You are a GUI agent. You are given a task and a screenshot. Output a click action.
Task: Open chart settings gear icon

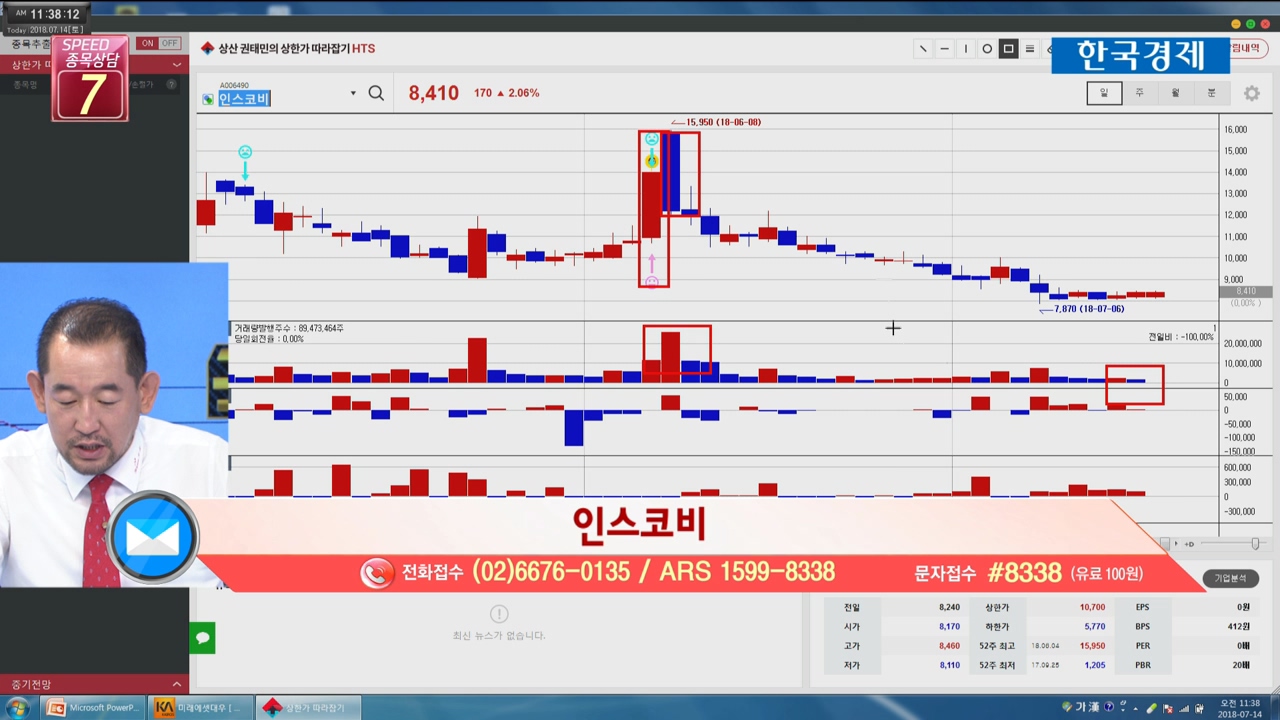click(x=1252, y=93)
